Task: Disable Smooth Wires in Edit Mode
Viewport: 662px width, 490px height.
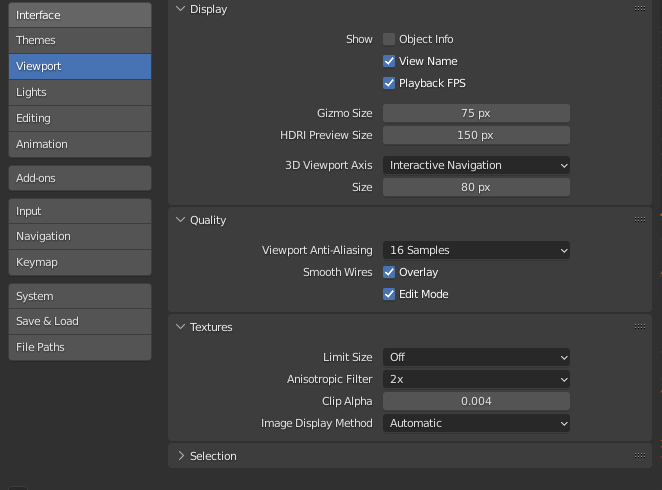Action: pos(389,294)
